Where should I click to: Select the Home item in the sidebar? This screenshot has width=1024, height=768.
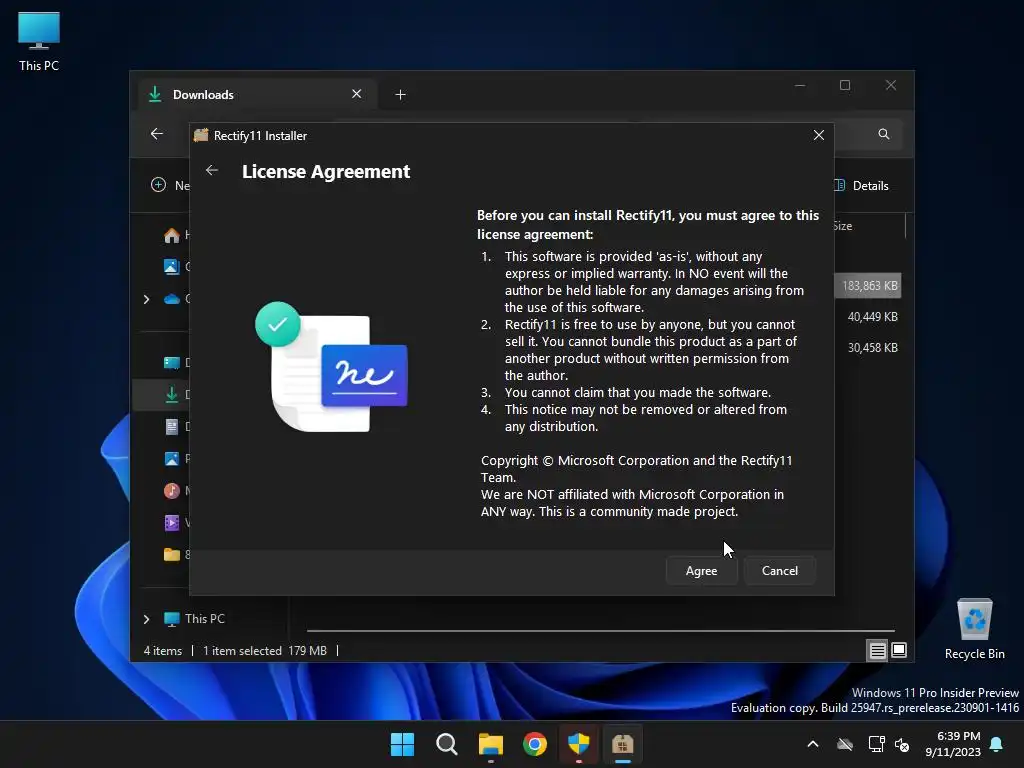pos(172,235)
